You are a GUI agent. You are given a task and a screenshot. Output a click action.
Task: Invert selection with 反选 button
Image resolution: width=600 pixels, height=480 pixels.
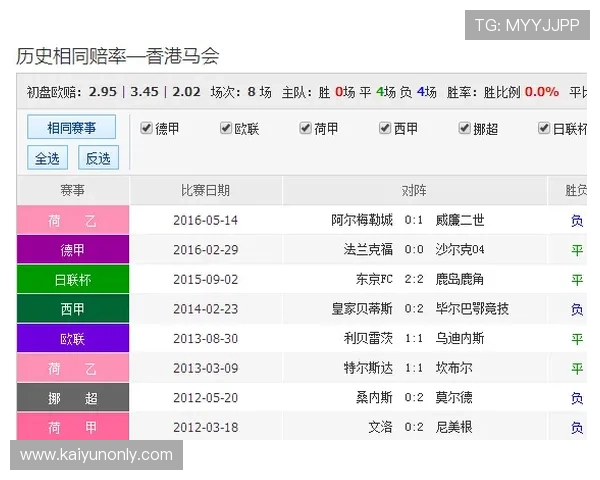coord(98,158)
